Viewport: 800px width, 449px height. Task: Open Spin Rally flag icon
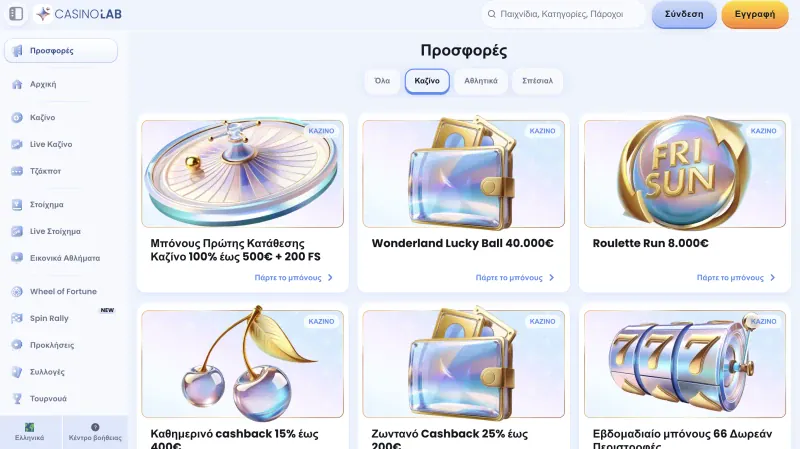pyautogui.click(x=17, y=318)
